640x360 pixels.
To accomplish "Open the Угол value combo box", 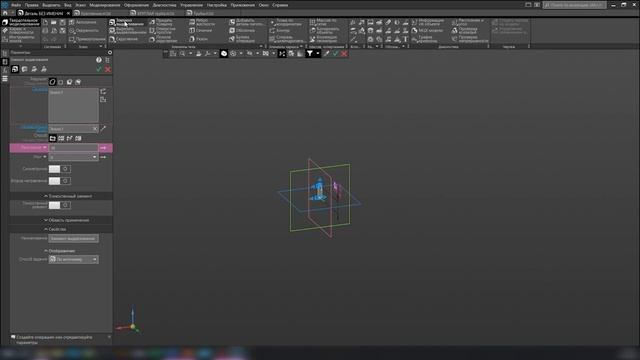I will [x=73, y=157].
